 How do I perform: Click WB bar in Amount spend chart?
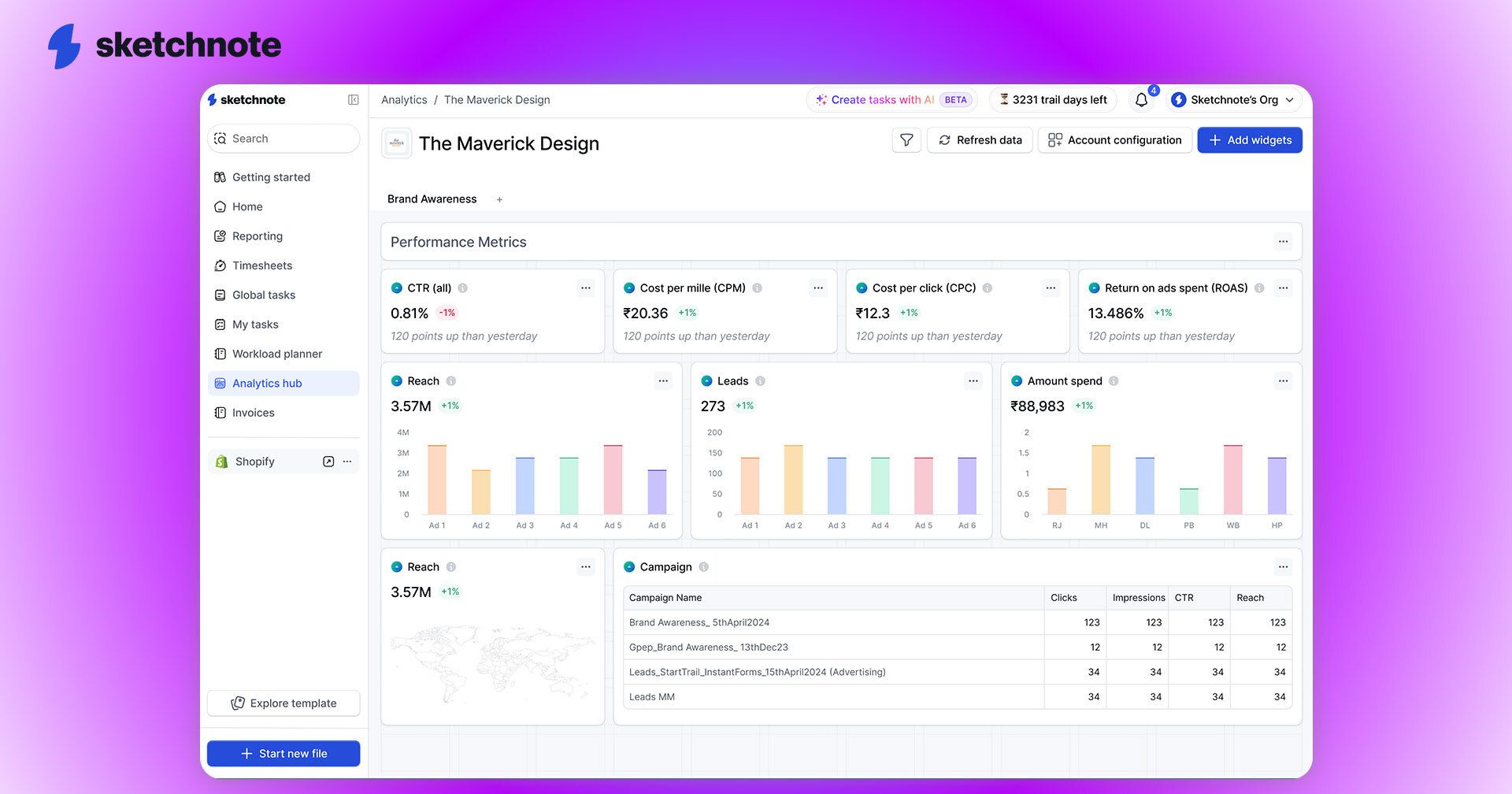click(1233, 480)
